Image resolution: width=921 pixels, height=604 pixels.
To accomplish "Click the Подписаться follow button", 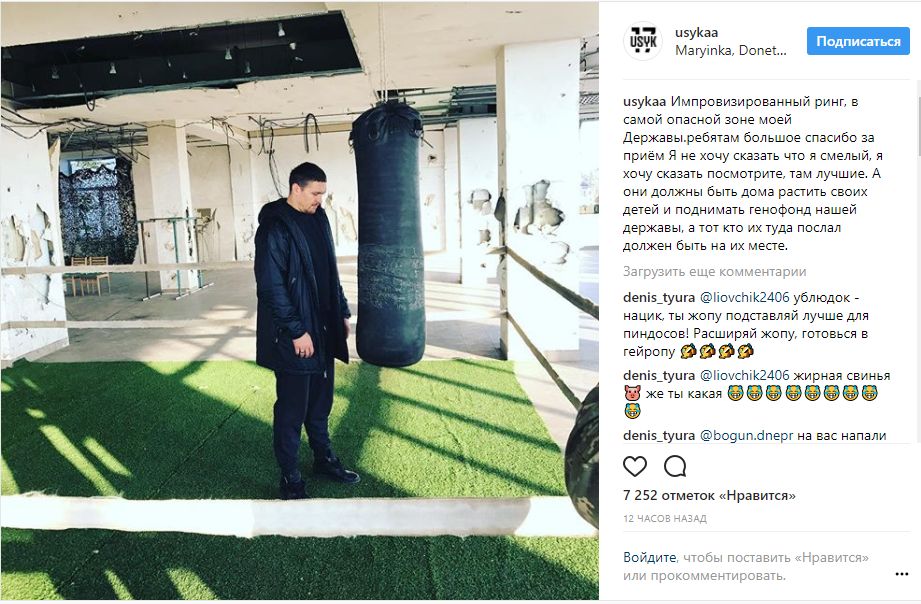I will [858, 41].
